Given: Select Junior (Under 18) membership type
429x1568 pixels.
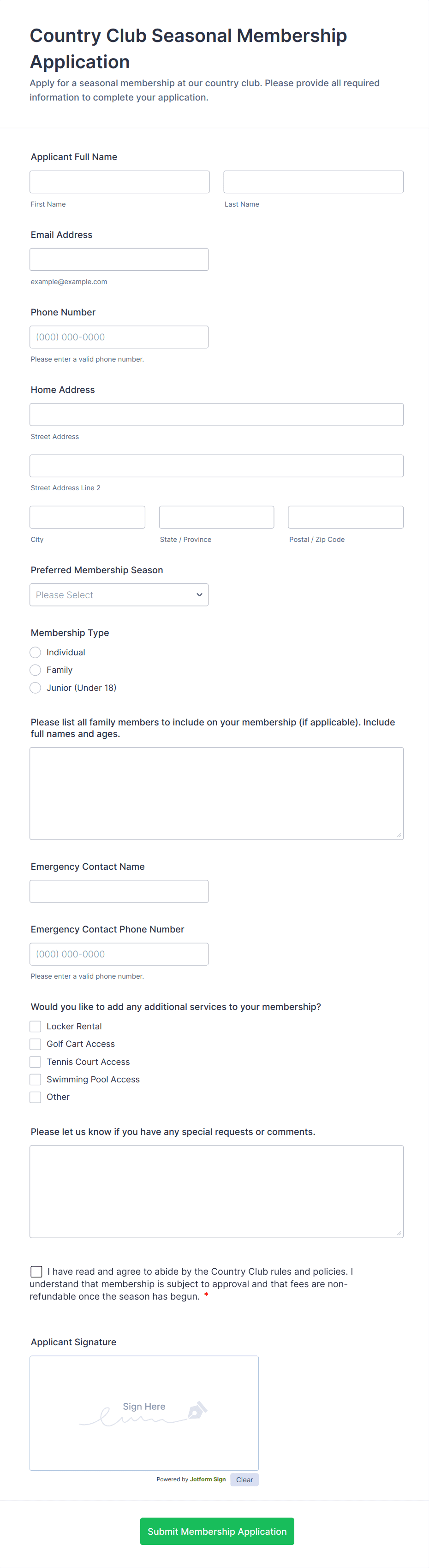Looking at the screenshot, I should 36,687.
